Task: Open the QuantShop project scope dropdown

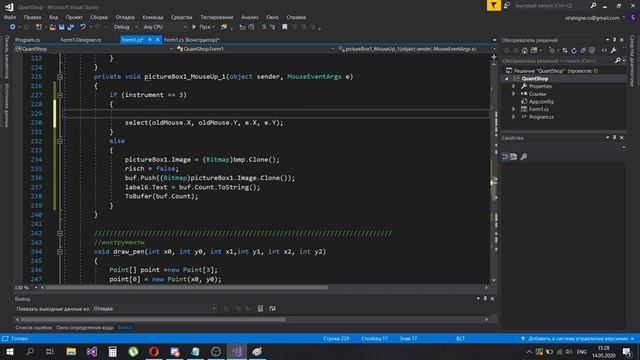Action: pyautogui.click(x=94, y=49)
